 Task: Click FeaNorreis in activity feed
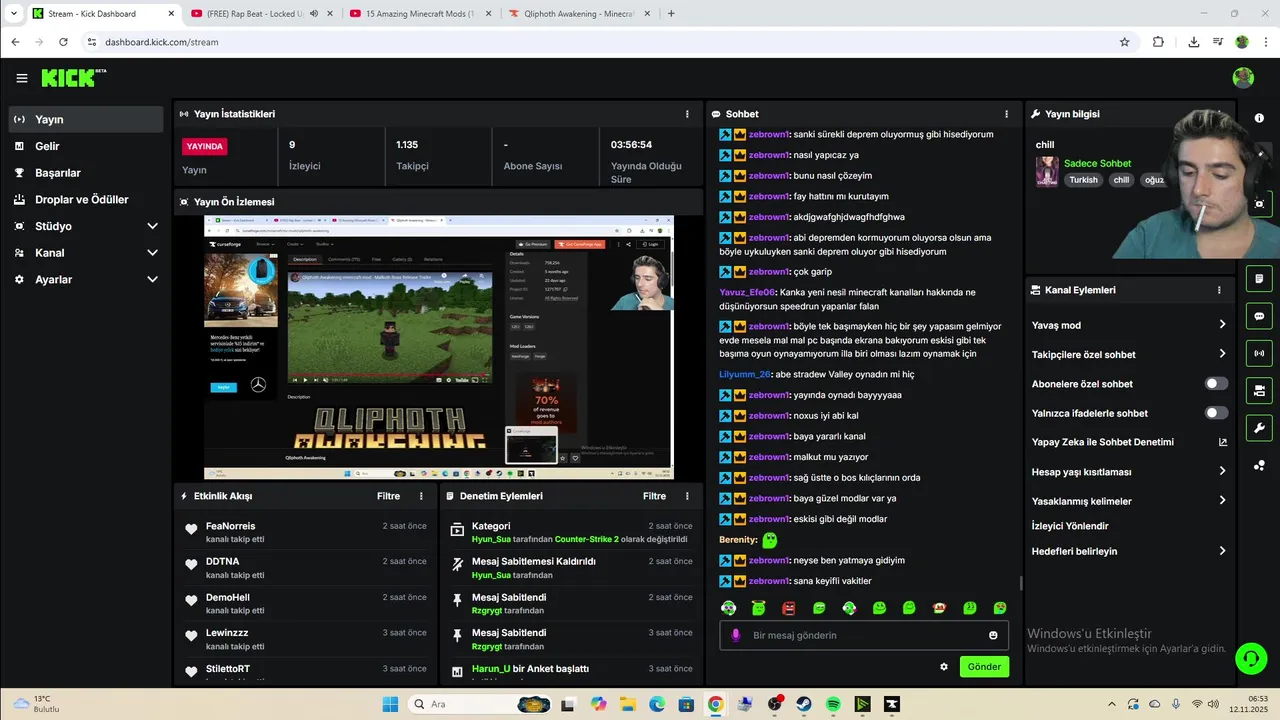[231, 526]
